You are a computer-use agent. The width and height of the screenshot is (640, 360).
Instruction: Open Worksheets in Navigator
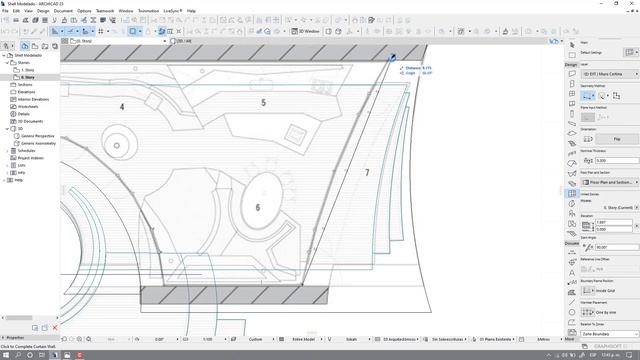tap(28, 107)
